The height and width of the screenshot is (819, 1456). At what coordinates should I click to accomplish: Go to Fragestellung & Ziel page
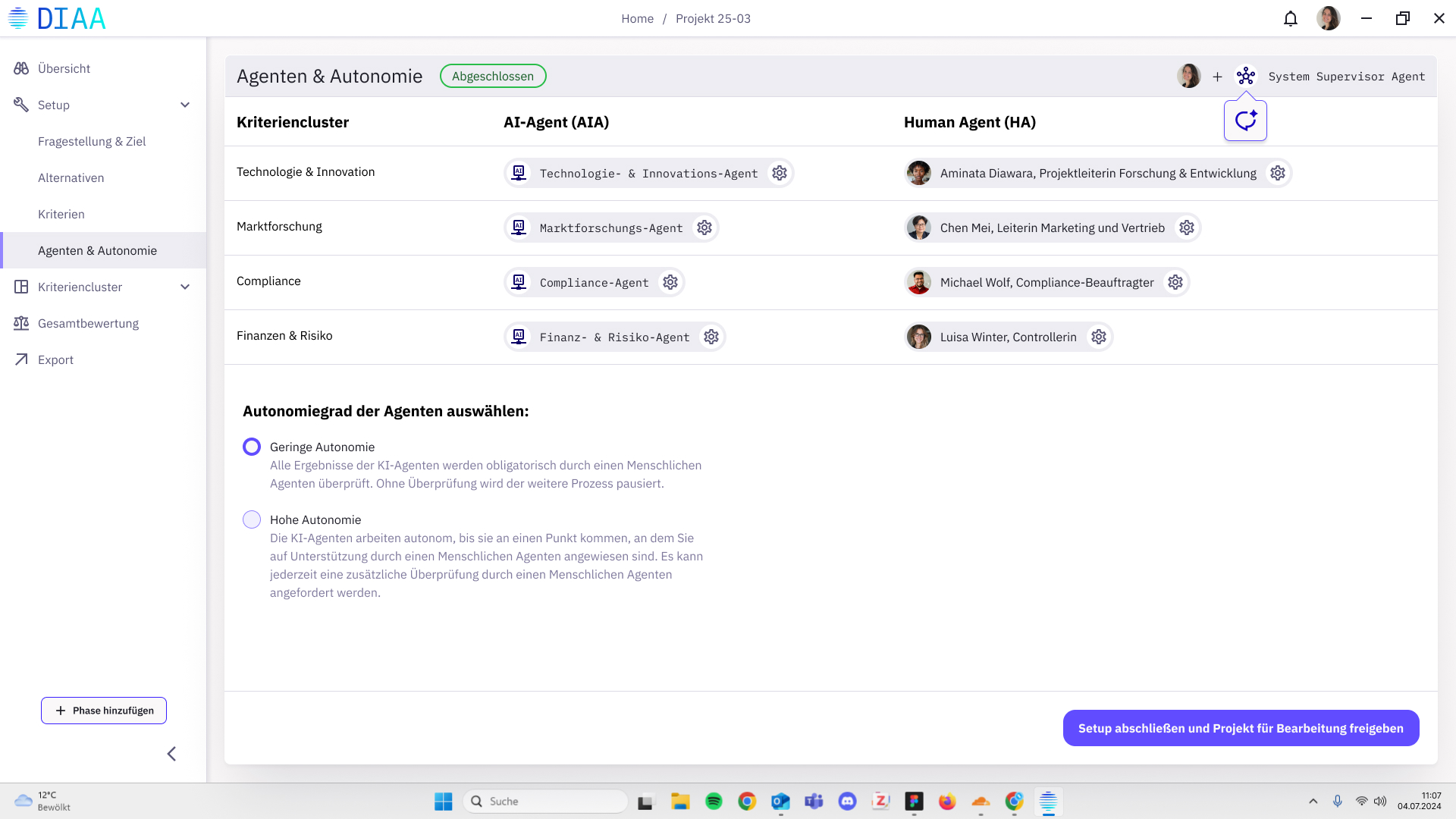(92, 141)
